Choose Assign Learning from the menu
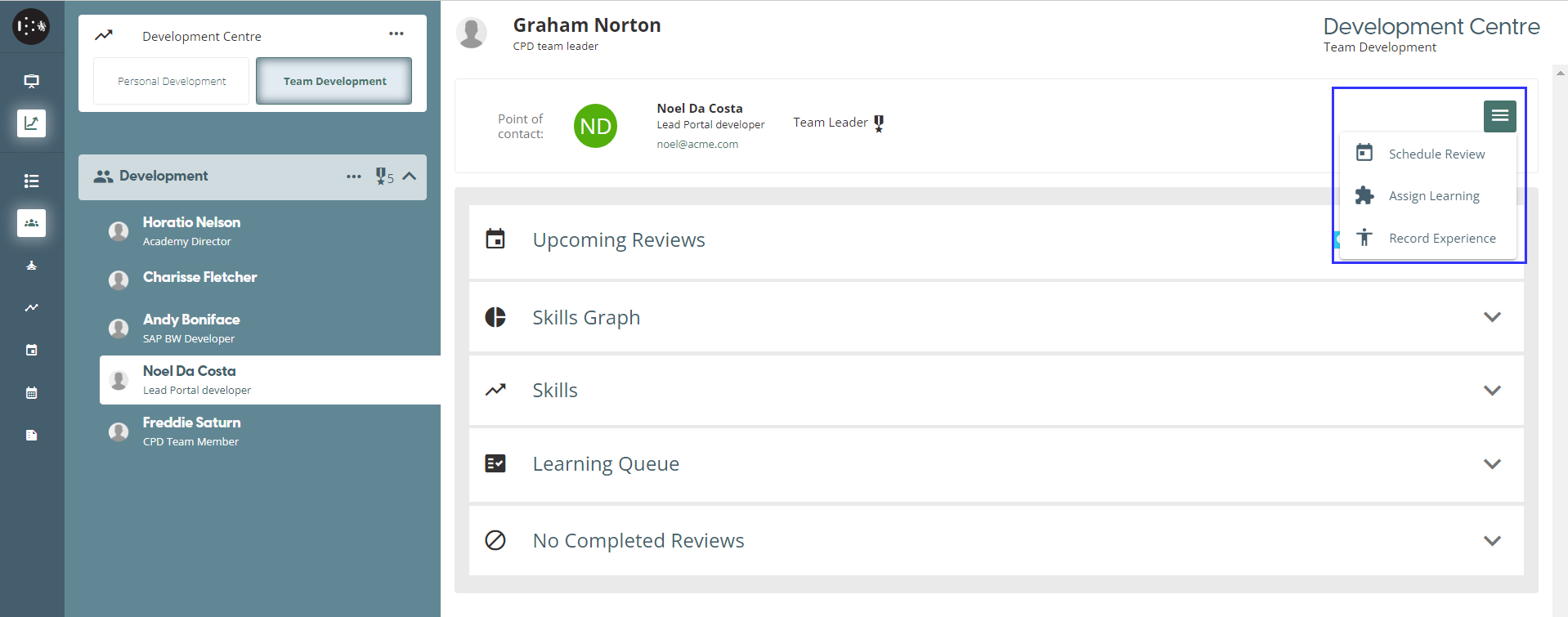The height and width of the screenshot is (617, 1568). coord(1433,196)
